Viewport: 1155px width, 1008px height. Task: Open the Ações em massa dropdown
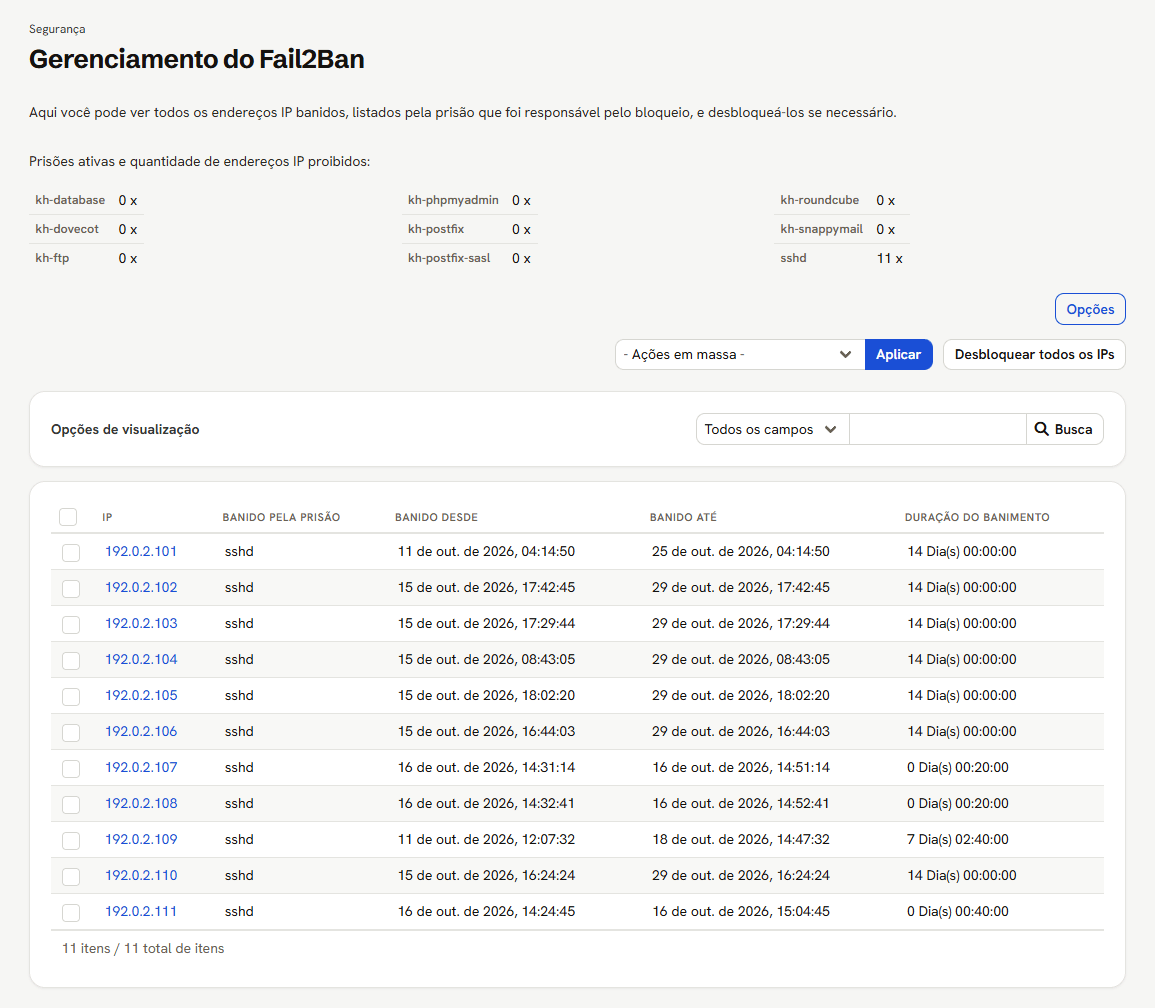pos(740,354)
